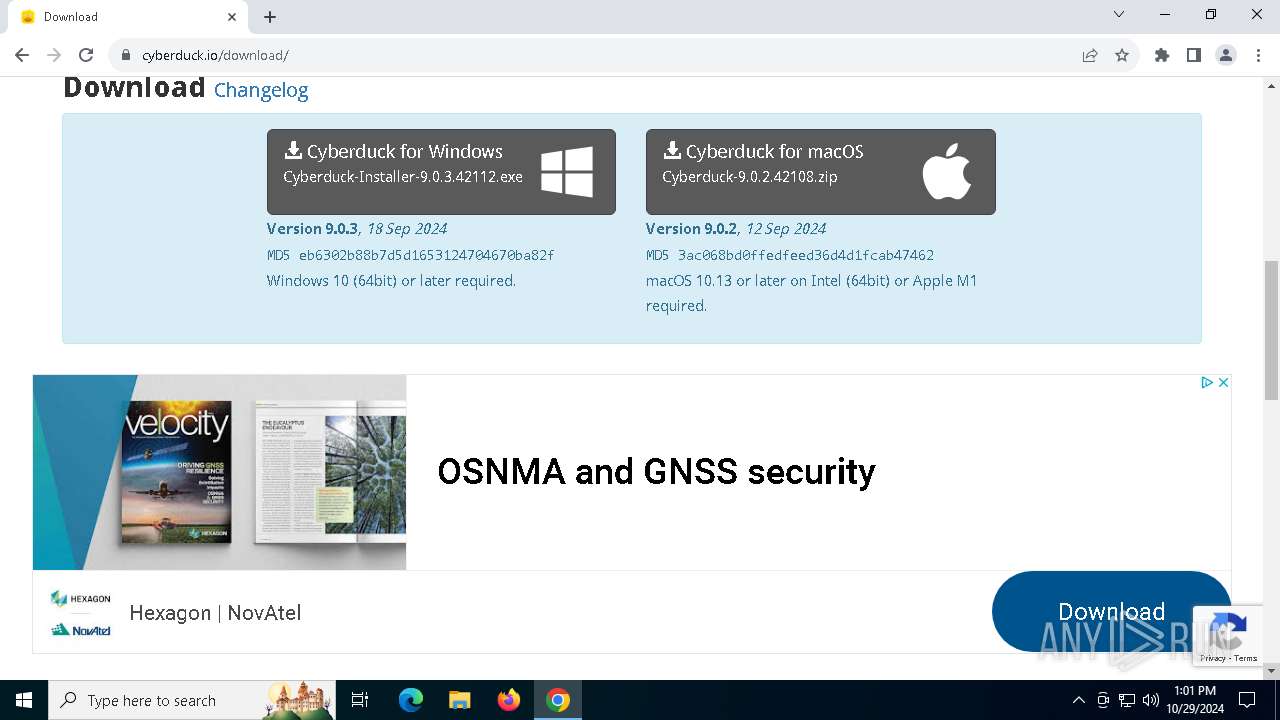Click the page vertical scrollbar thumb
This screenshot has width=1280, height=720.
pyautogui.click(x=1271, y=330)
